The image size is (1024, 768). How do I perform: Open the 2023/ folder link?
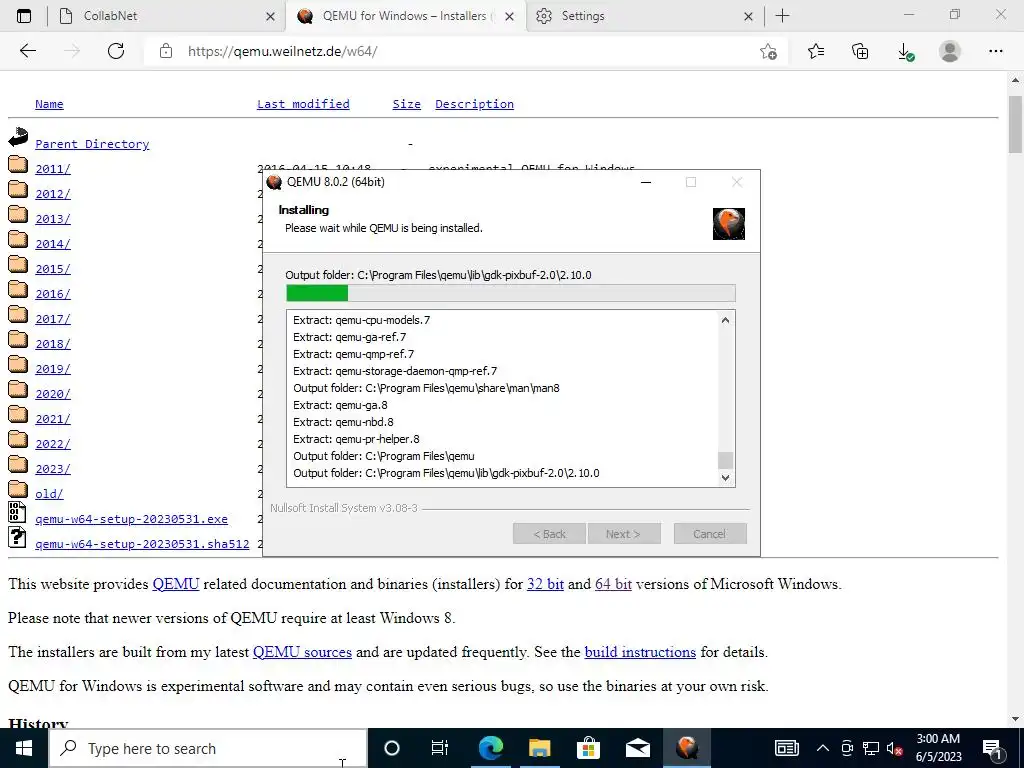click(53, 468)
